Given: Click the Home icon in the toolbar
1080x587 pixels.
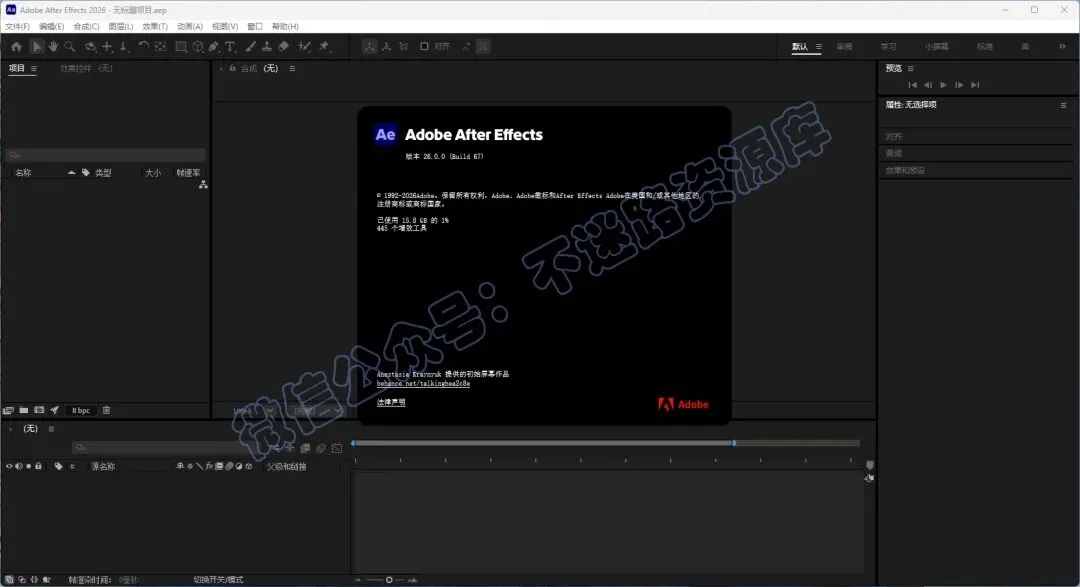Looking at the screenshot, I should (17, 46).
